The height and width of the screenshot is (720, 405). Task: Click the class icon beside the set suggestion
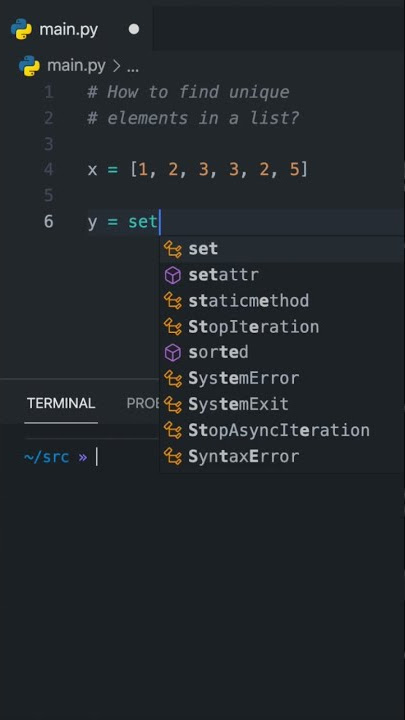click(x=173, y=249)
